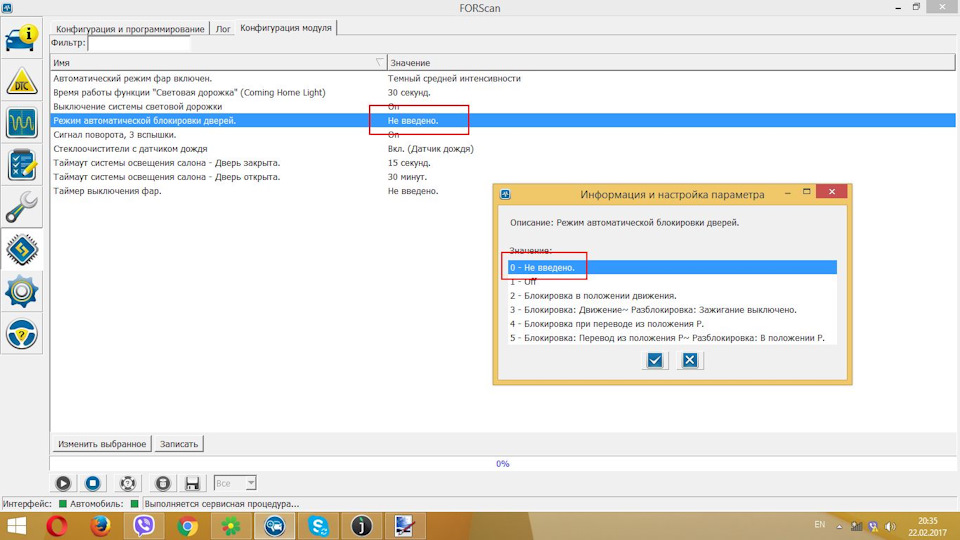
Task: Click the EN language indicator in tray
Action: click(x=820, y=525)
